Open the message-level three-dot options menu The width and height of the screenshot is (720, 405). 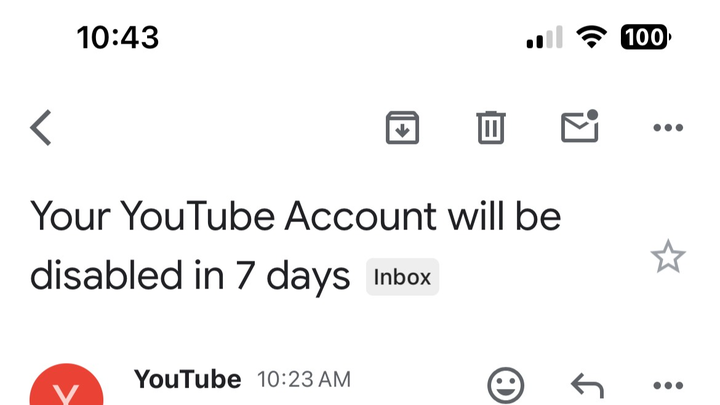pos(668,385)
